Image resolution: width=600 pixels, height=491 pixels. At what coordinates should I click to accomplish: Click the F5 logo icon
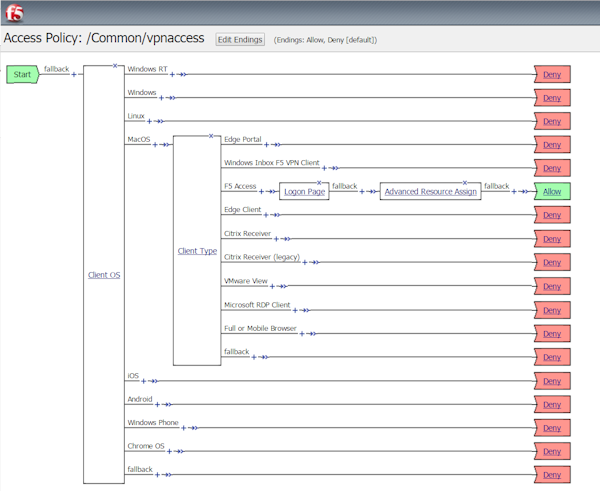(x=15, y=13)
